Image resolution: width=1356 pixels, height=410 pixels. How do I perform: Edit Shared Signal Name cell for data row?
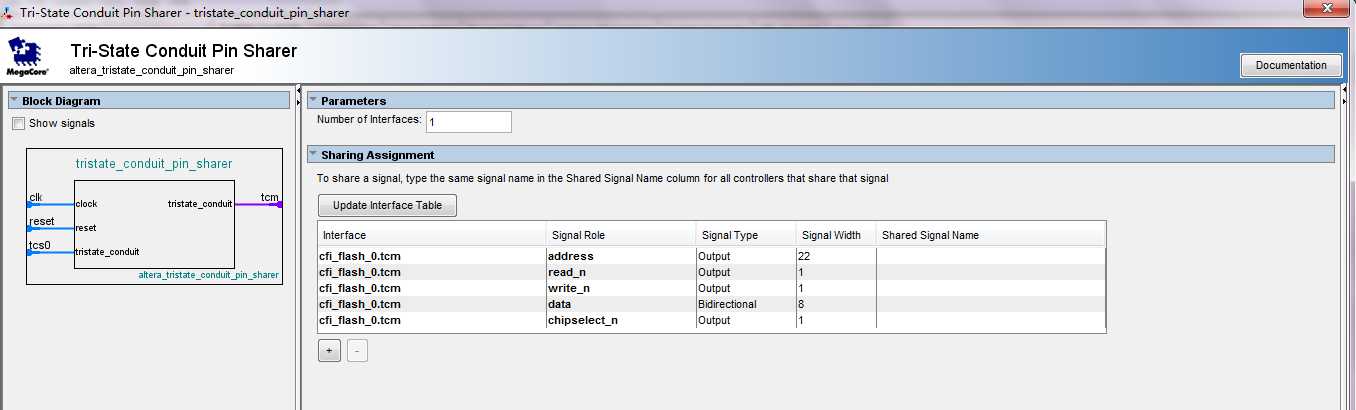(x=991, y=304)
